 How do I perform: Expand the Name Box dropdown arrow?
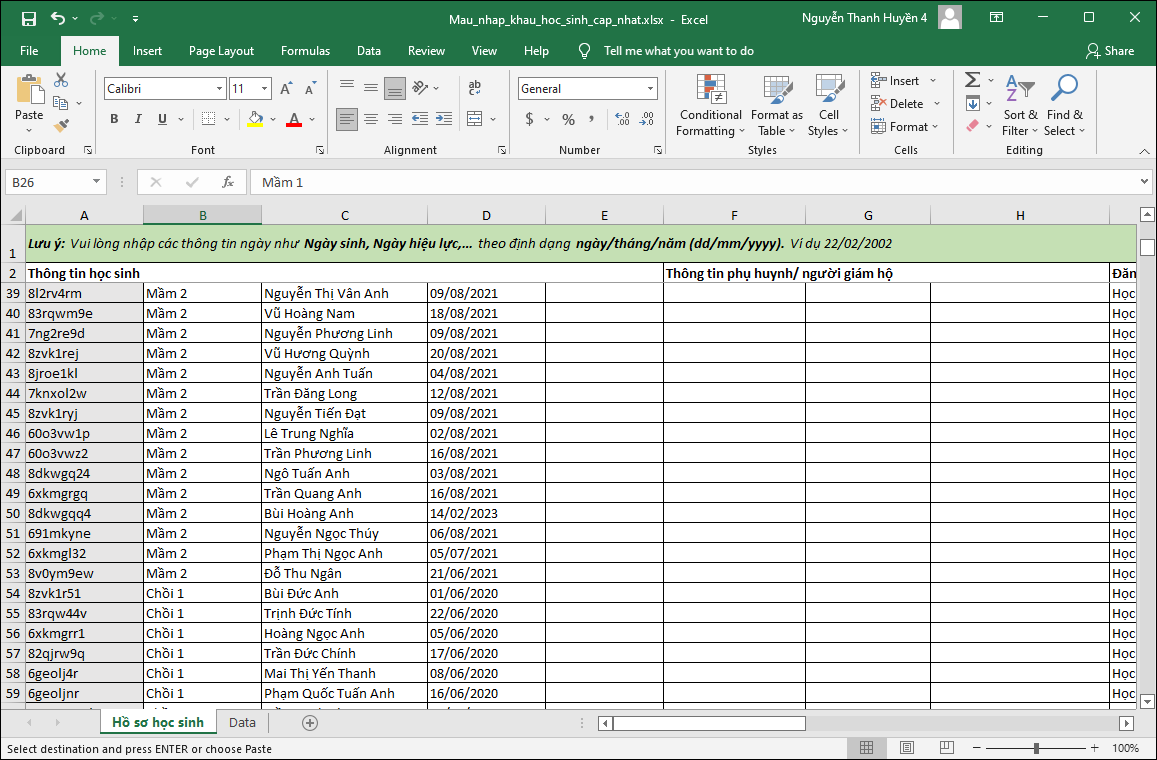pos(97,182)
